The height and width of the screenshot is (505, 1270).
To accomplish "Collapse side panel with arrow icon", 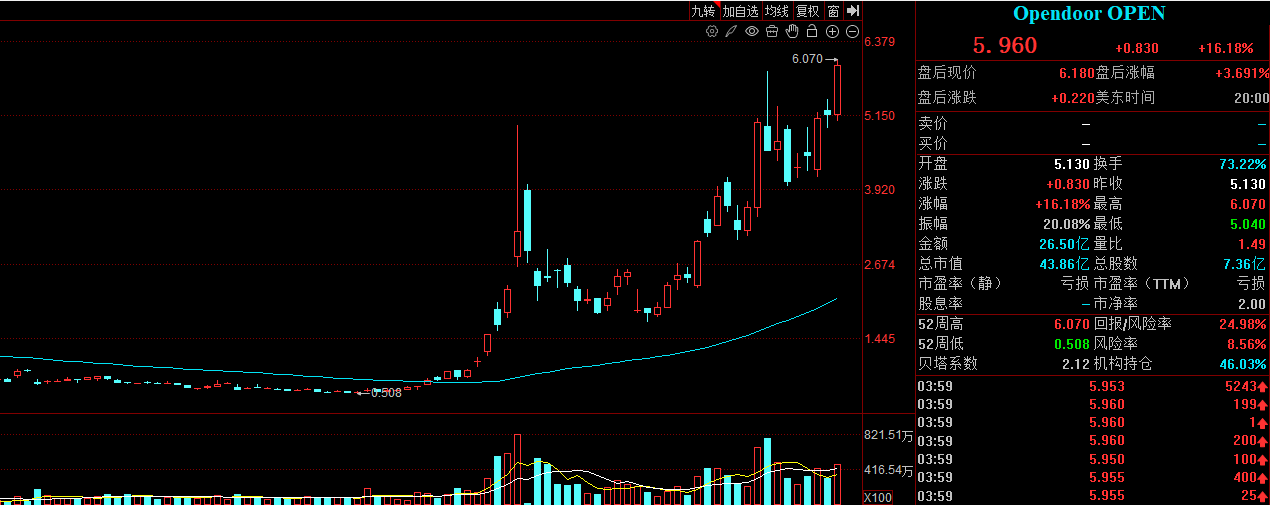I will tap(853, 11).
